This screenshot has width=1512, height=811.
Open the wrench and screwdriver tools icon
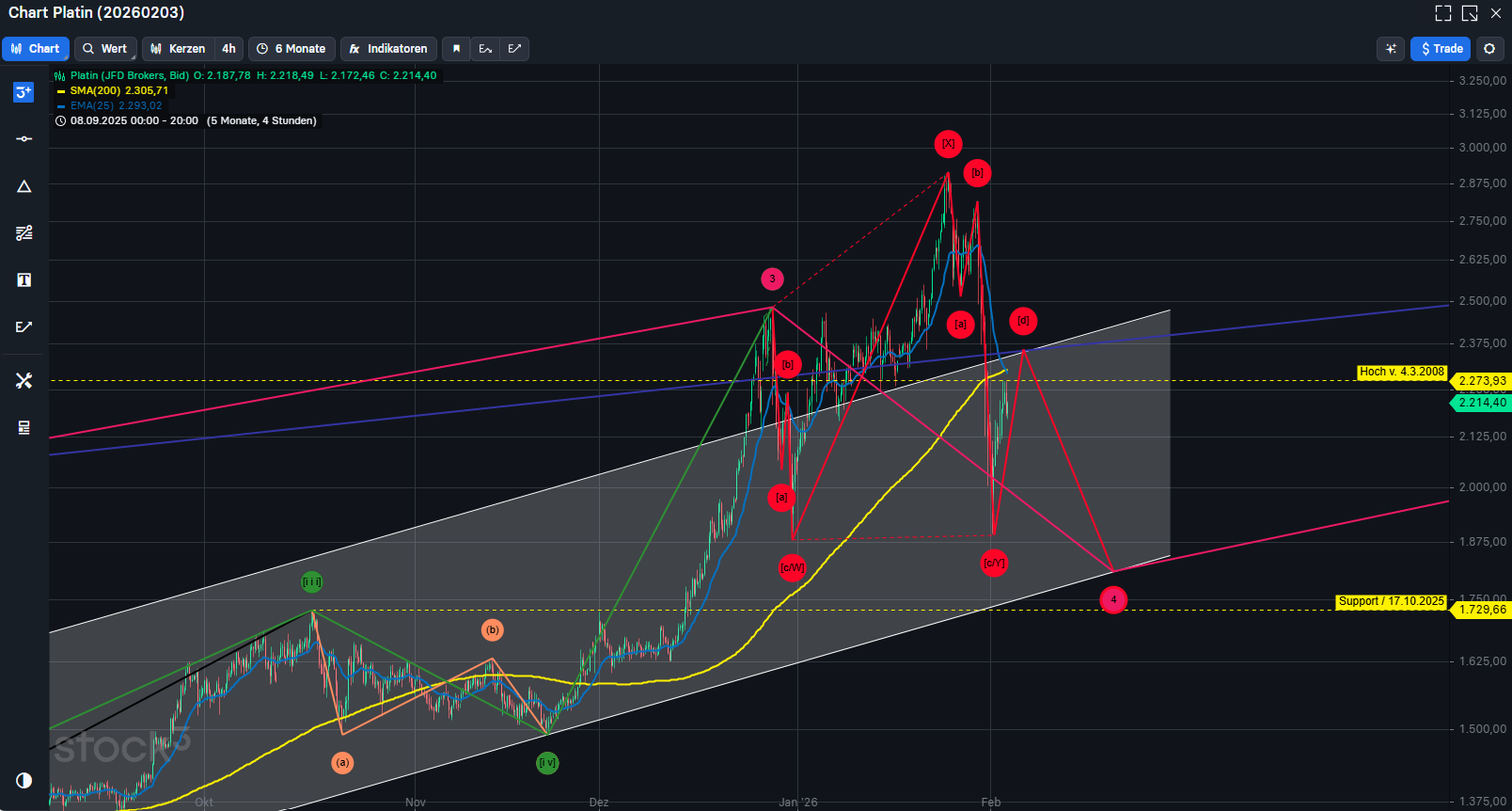coord(24,380)
